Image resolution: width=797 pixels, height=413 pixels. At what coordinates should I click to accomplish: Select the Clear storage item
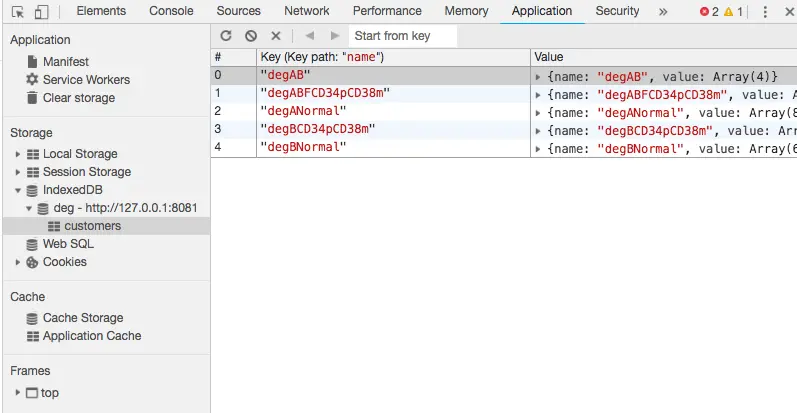(78, 98)
